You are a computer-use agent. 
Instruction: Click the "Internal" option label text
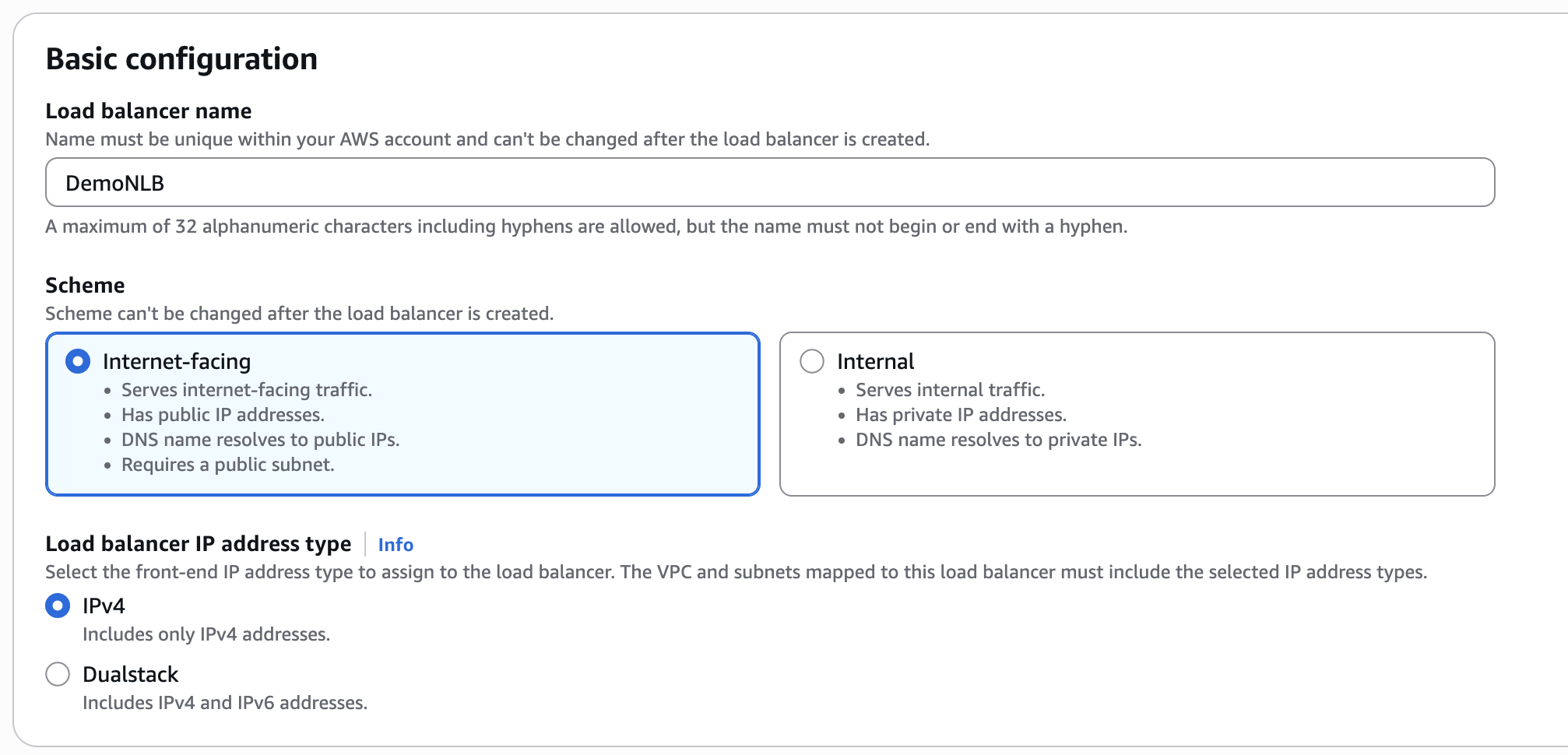pyautogui.click(x=875, y=361)
